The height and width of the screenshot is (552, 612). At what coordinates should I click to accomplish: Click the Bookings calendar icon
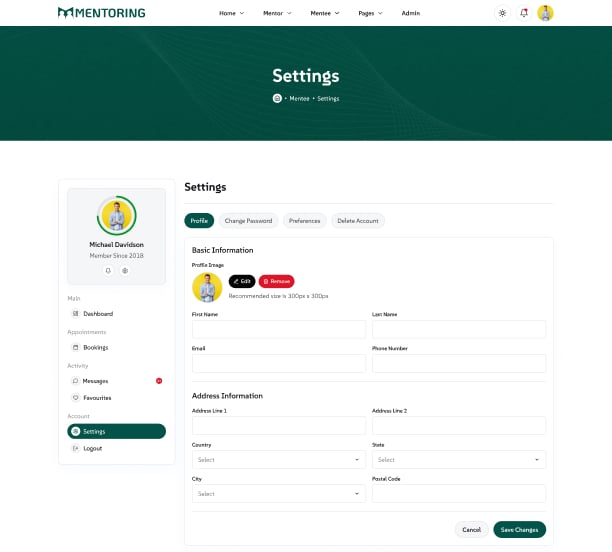75,347
